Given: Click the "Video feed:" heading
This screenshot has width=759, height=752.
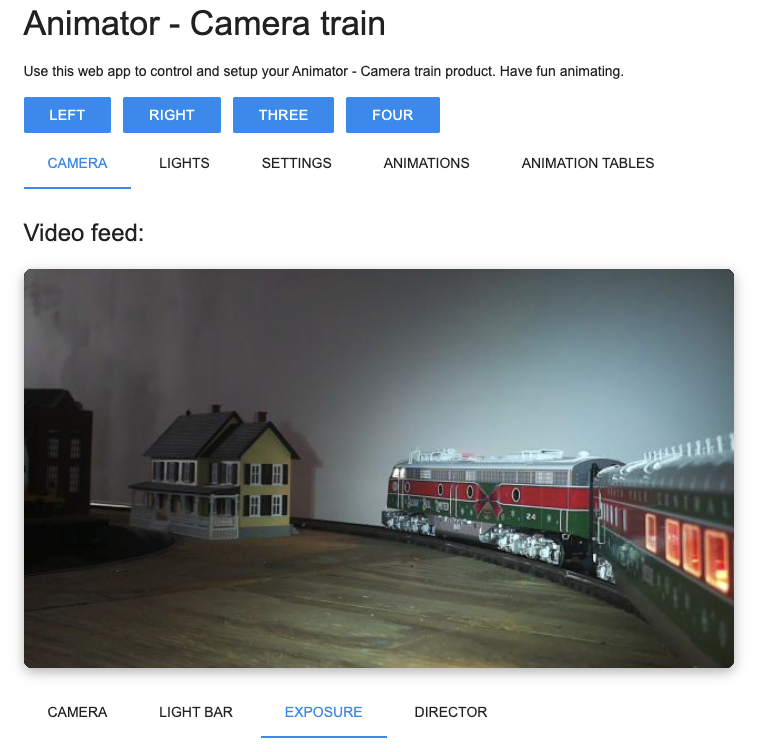Looking at the screenshot, I should [x=84, y=233].
